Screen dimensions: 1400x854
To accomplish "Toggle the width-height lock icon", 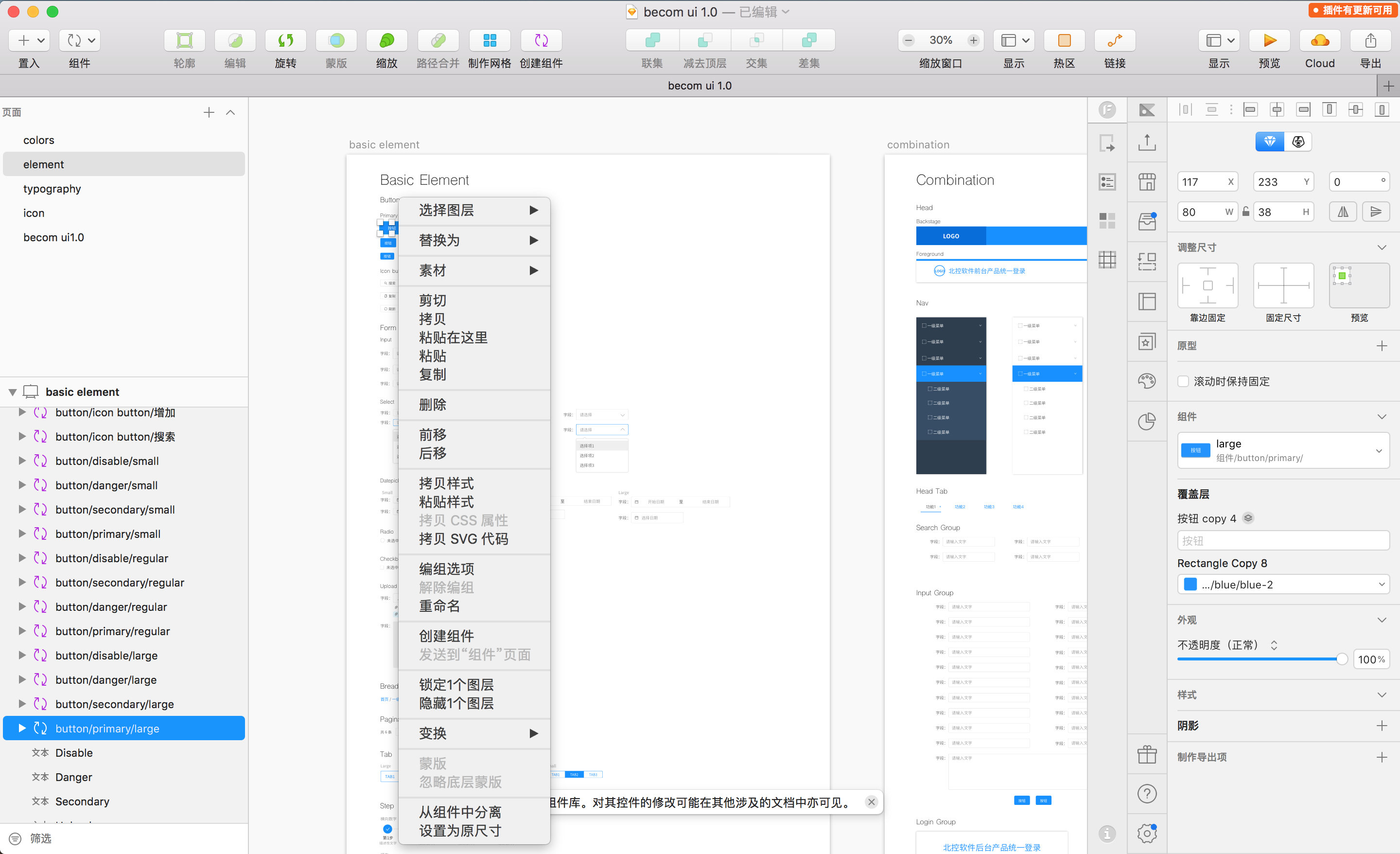I will click(1245, 212).
